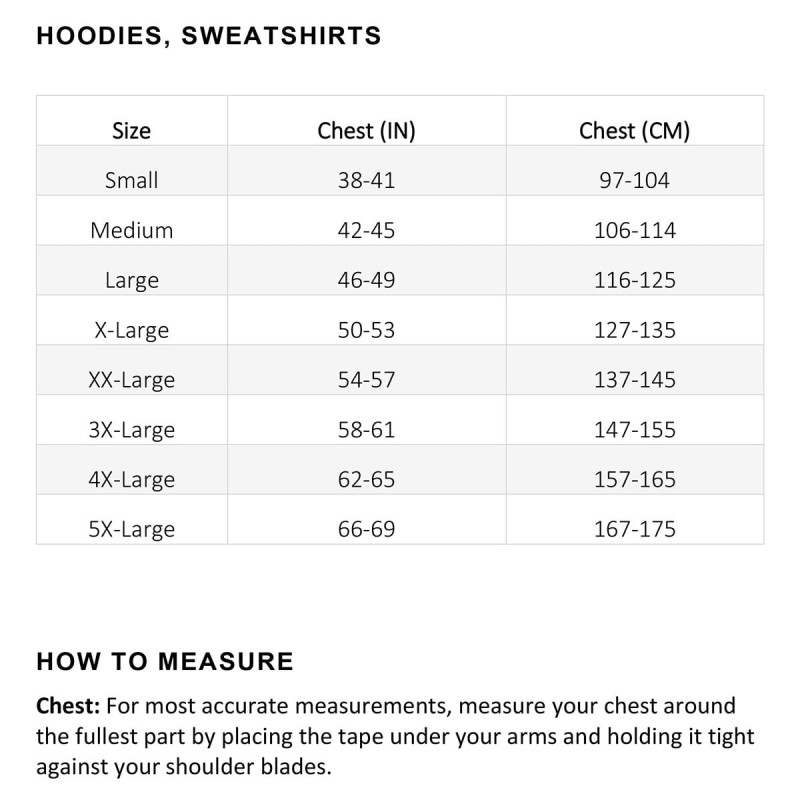
Task: Select the 3X-Large size row label
Action: (x=132, y=431)
